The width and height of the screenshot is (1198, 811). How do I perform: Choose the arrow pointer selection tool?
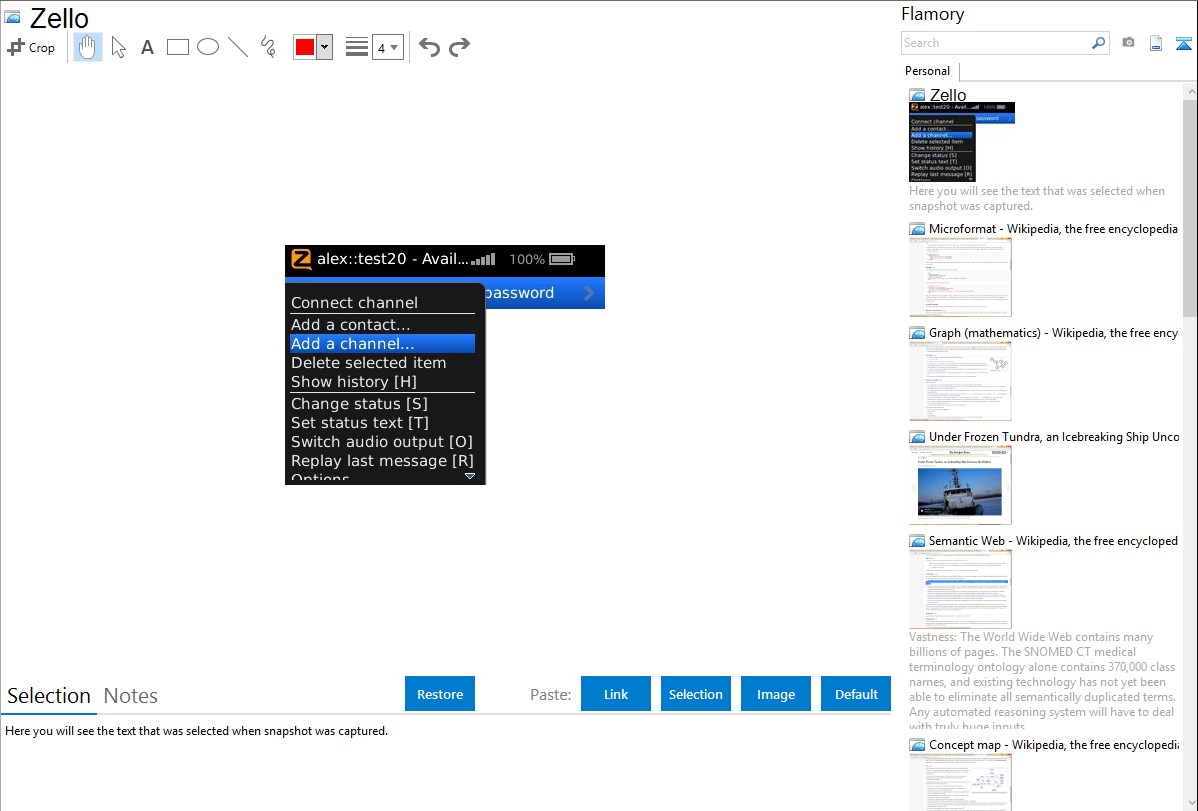click(x=118, y=47)
